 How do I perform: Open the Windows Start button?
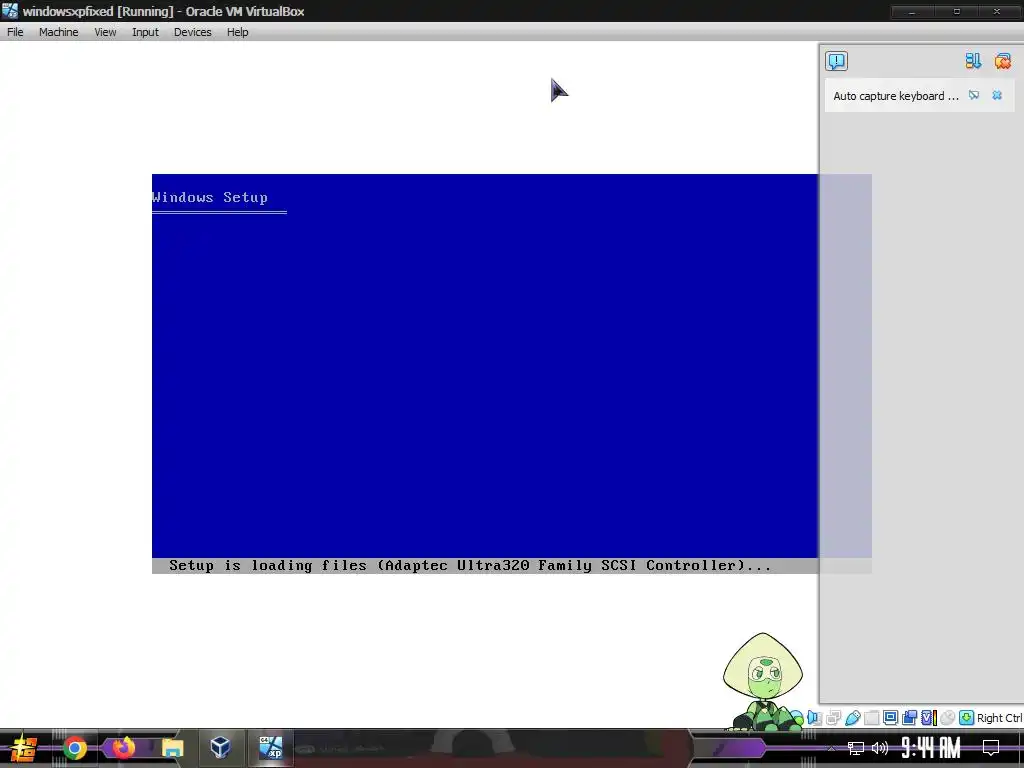pos(24,748)
